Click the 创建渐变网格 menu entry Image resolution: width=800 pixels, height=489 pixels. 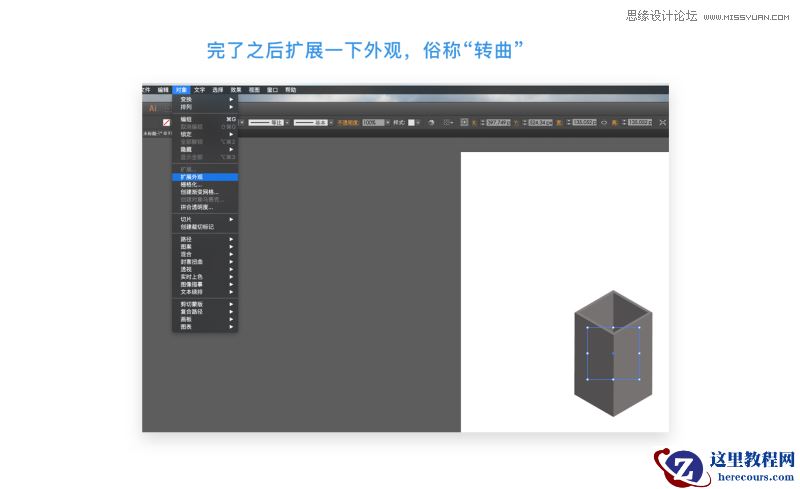pyautogui.click(x=199, y=192)
